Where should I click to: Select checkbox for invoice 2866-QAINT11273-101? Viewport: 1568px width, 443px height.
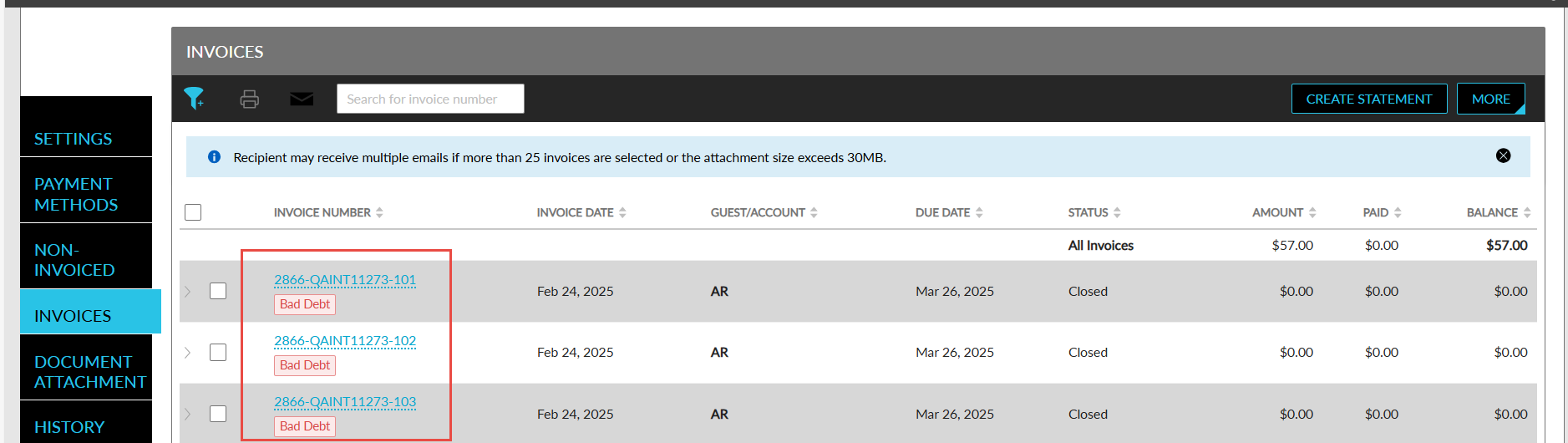pyautogui.click(x=218, y=291)
